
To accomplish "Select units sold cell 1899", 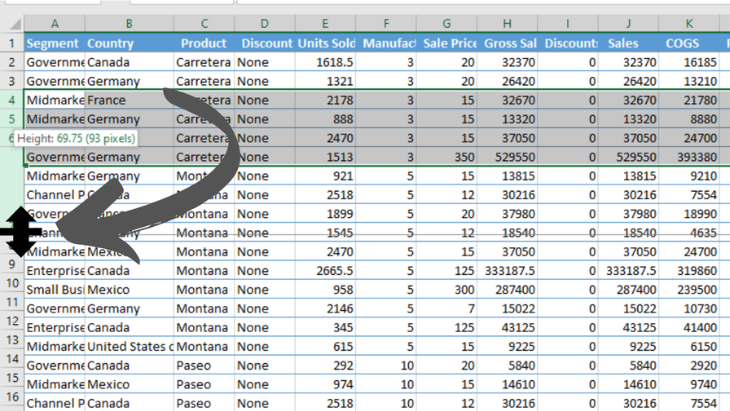I will (x=325, y=214).
